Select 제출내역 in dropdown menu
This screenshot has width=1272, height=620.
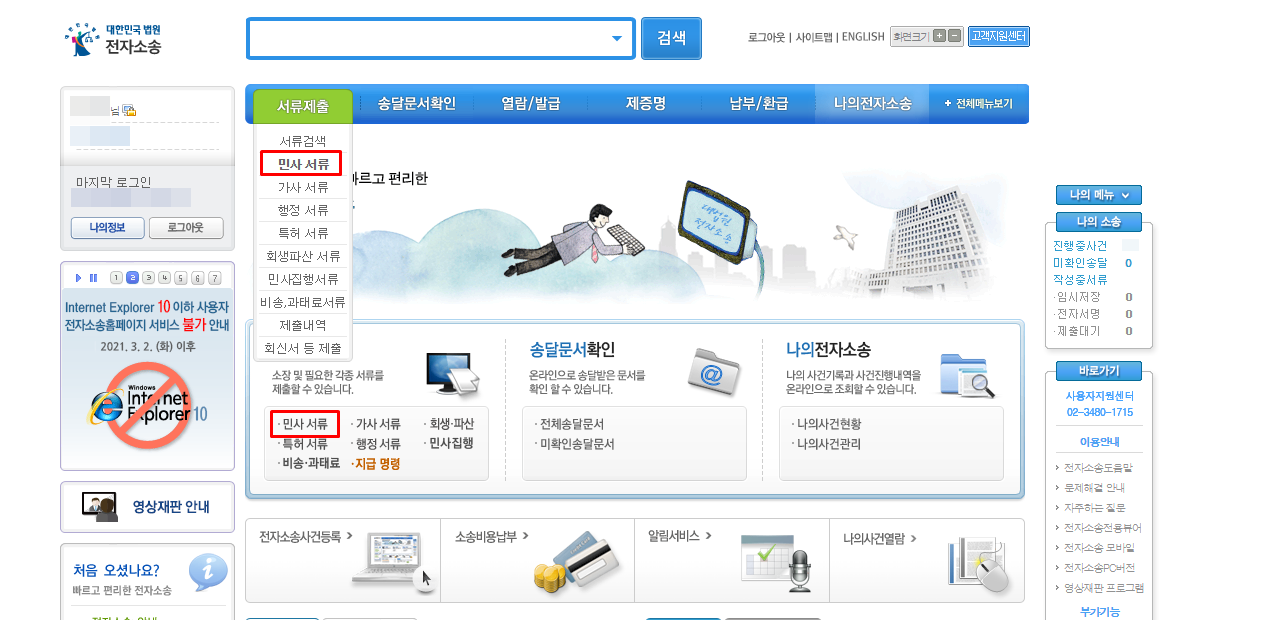(x=303, y=325)
